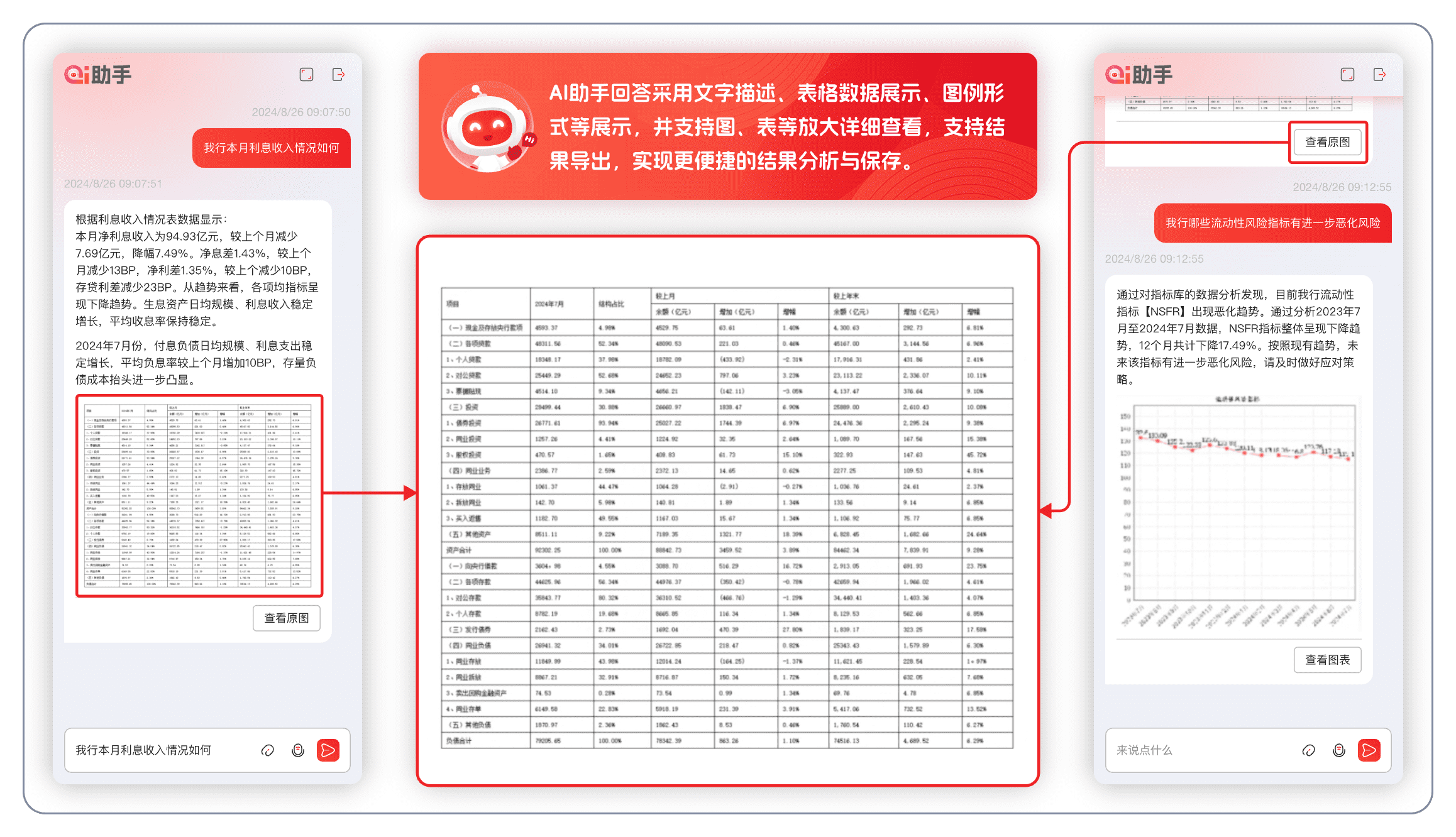Click the swirl icon in left input bar
The image size is (1456, 837).
(x=268, y=750)
